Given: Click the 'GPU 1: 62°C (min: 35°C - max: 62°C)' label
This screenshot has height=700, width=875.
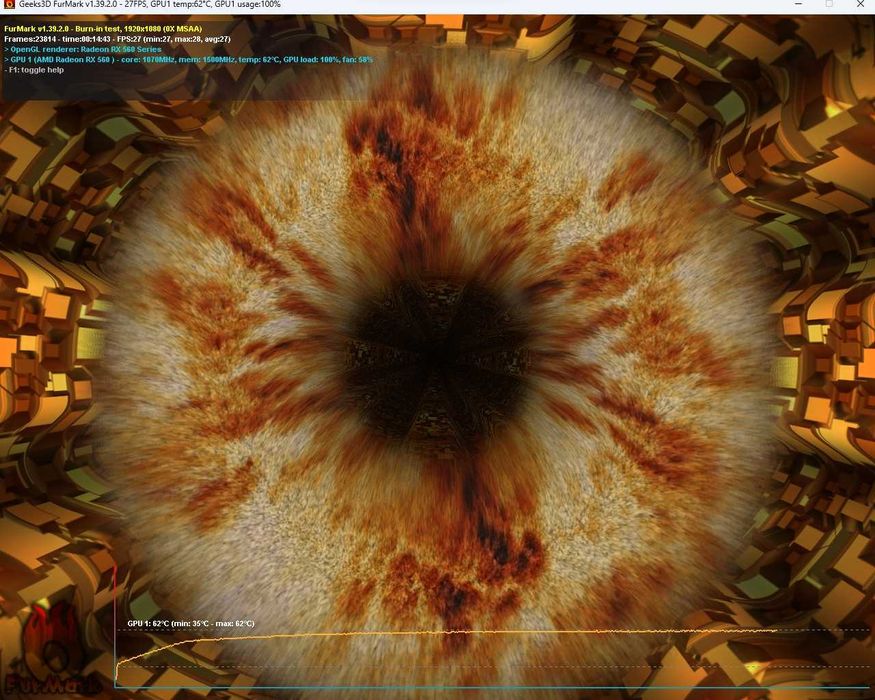Looking at the screenshot, I should pos(191,624).
